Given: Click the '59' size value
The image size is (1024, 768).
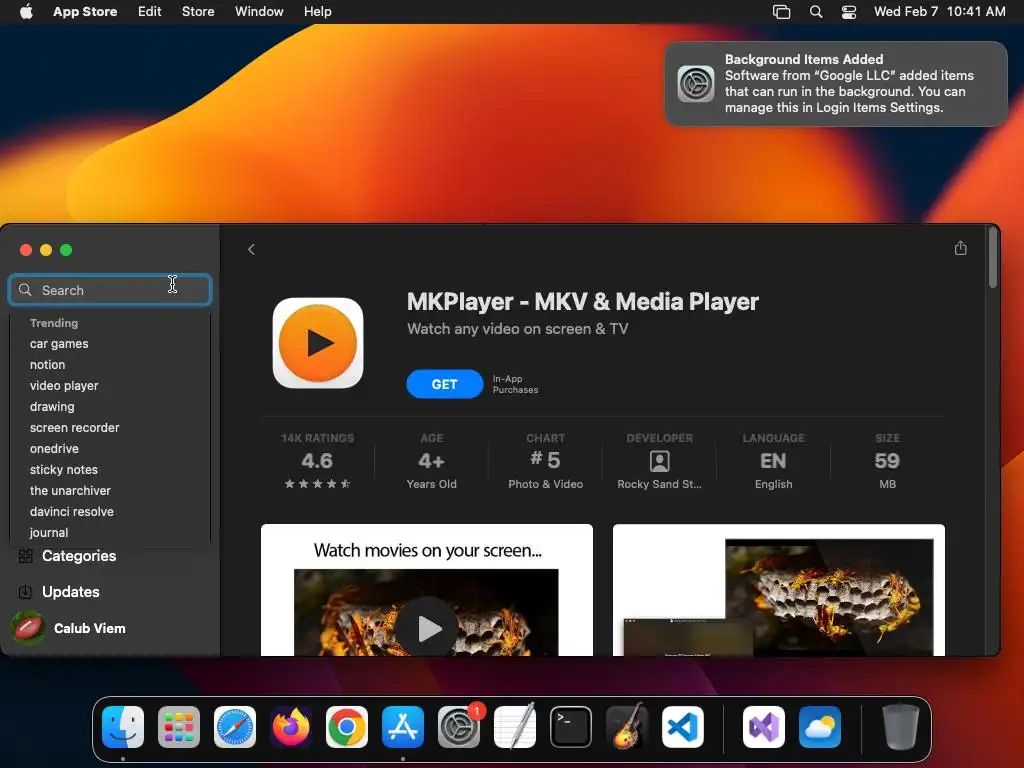Looking at the screenshot, I should point(888,461).
